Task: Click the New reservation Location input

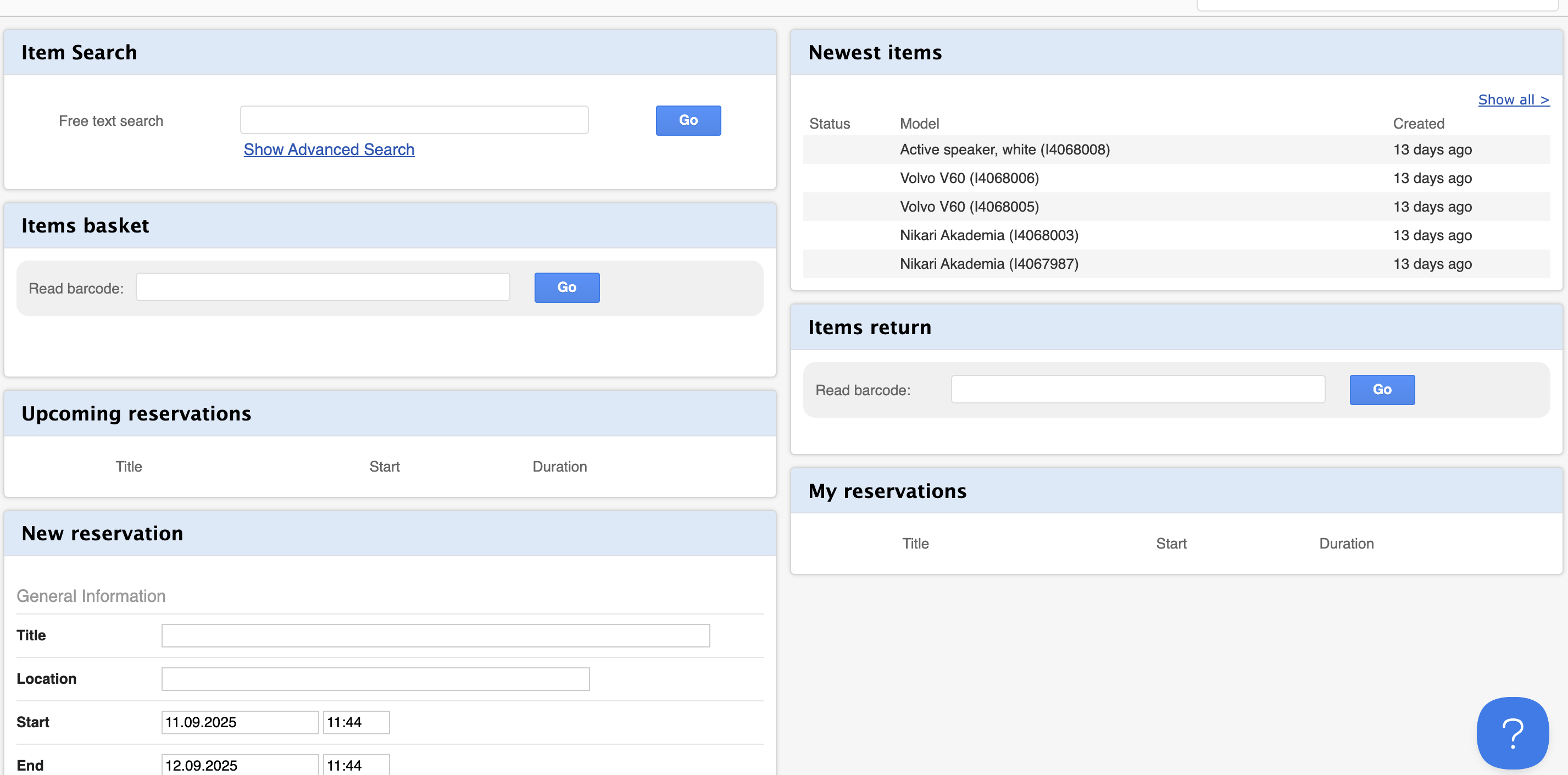Action: 375,679
